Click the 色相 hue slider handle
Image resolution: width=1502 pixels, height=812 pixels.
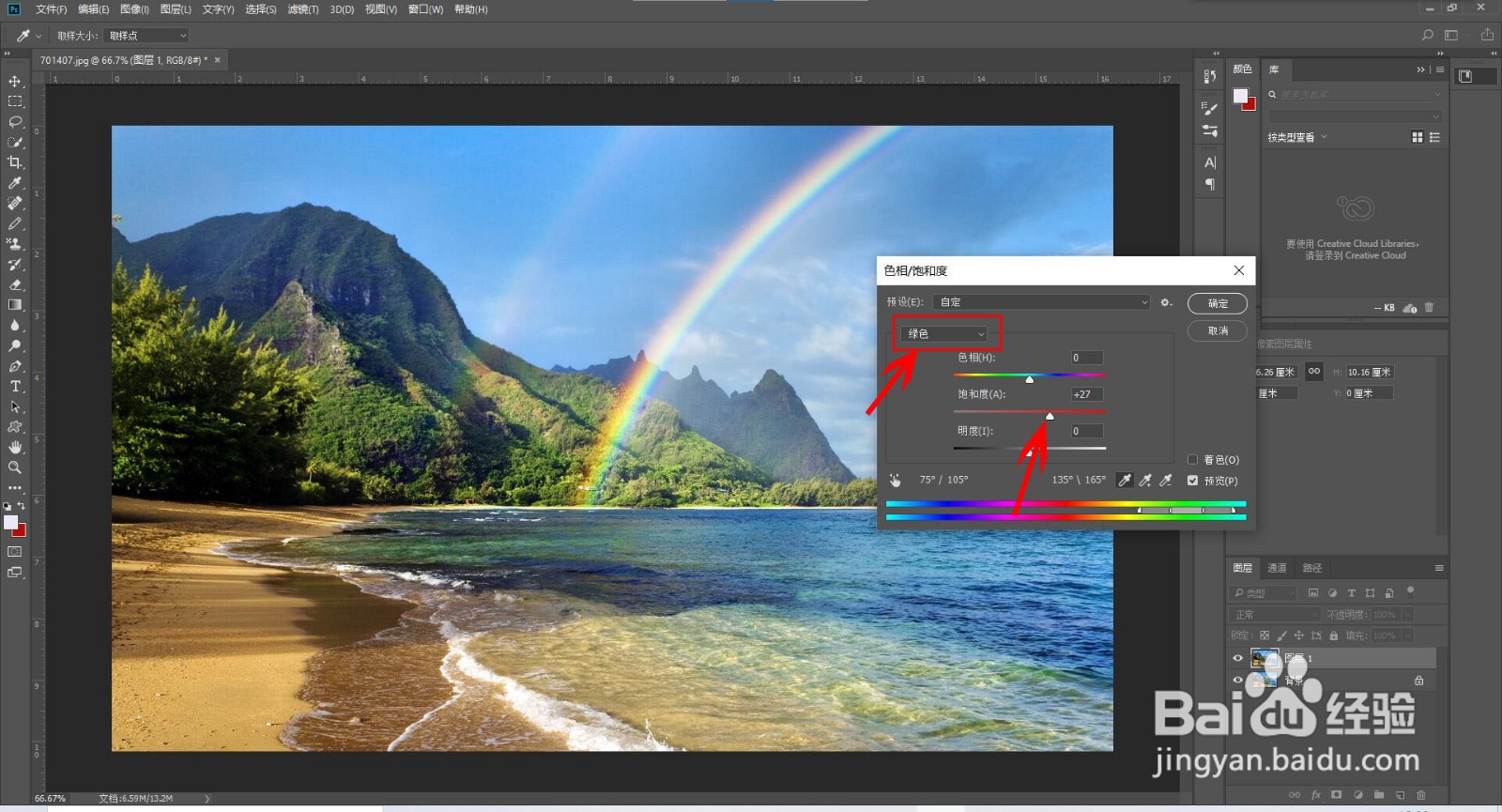click(x=1030, y=379)
